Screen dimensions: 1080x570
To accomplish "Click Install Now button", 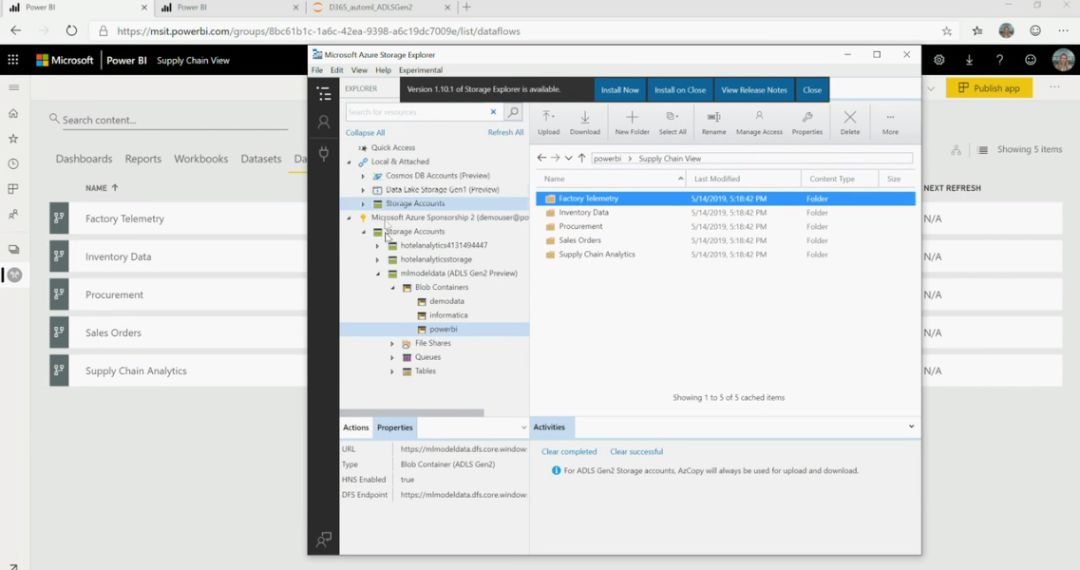I will coord(620,89).
